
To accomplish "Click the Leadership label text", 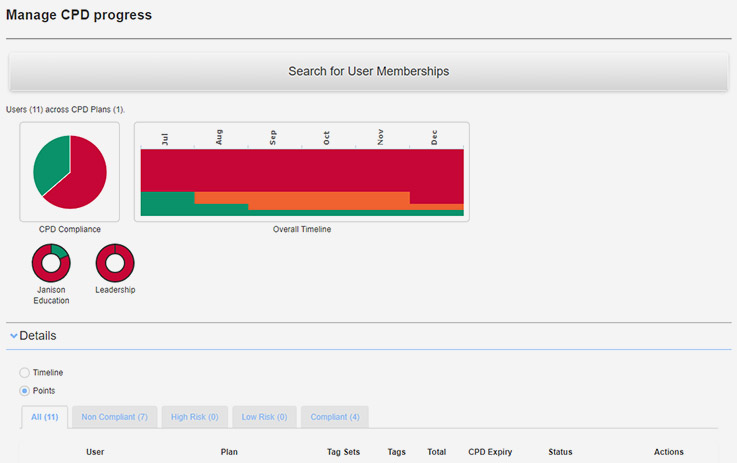I will coord(115,290).
